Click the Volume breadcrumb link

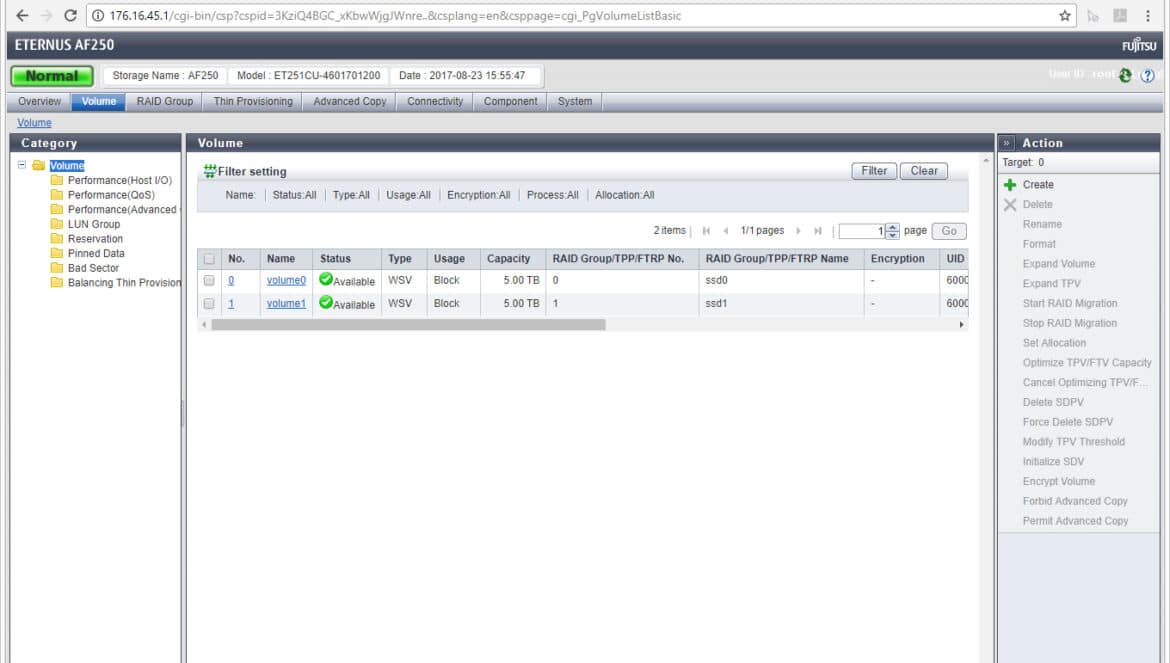pyautogui.click(x=34, y=123)
